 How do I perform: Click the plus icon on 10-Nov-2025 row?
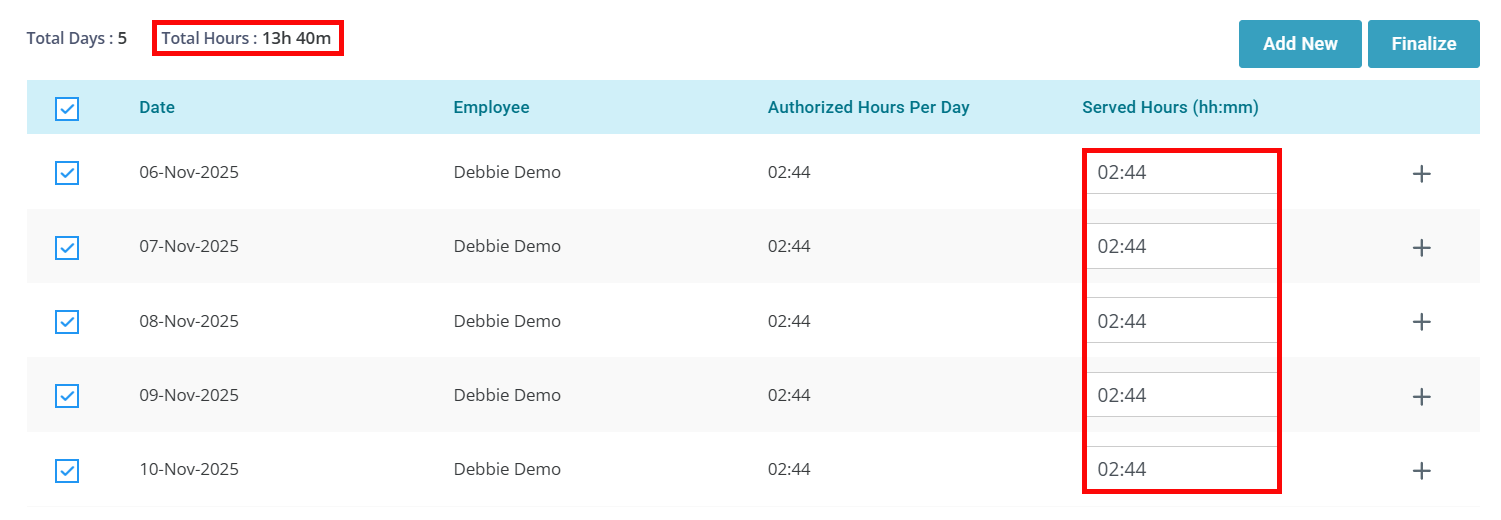1421,471
